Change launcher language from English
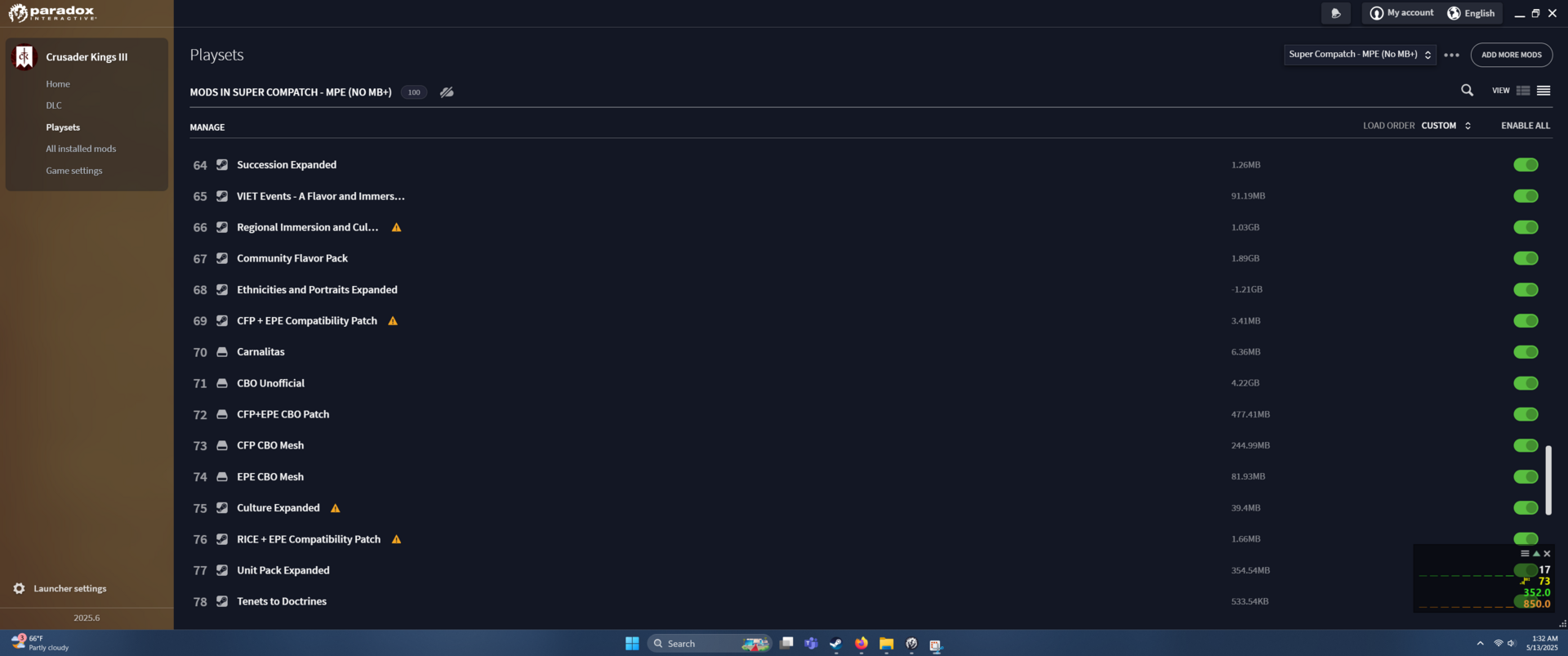This screenshot has height=656, width=1568. pyautogui.click(x=1472, y=13)
